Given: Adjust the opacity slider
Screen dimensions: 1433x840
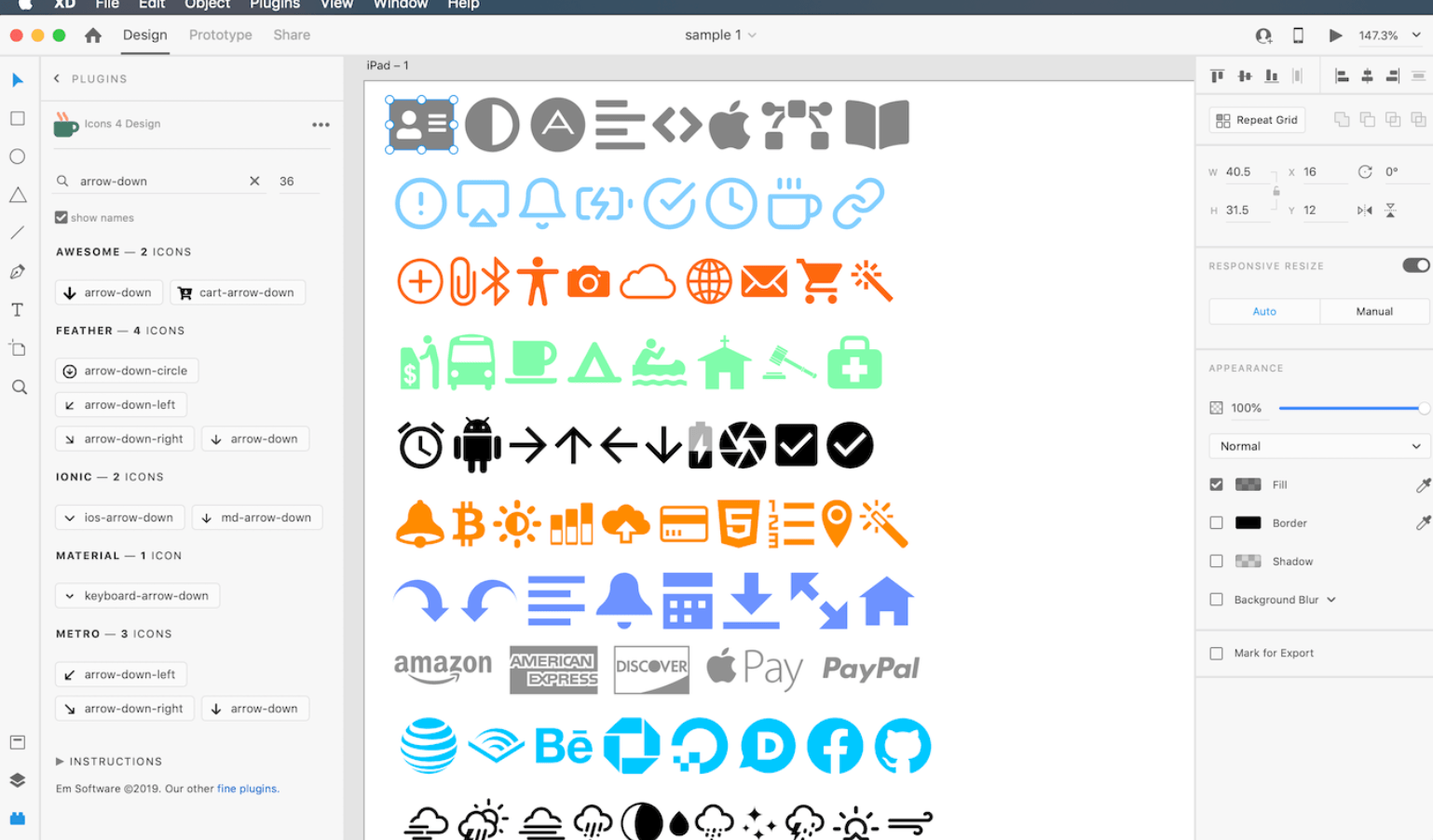Looking at the screenshot, I should click(x=1352, y=408).
